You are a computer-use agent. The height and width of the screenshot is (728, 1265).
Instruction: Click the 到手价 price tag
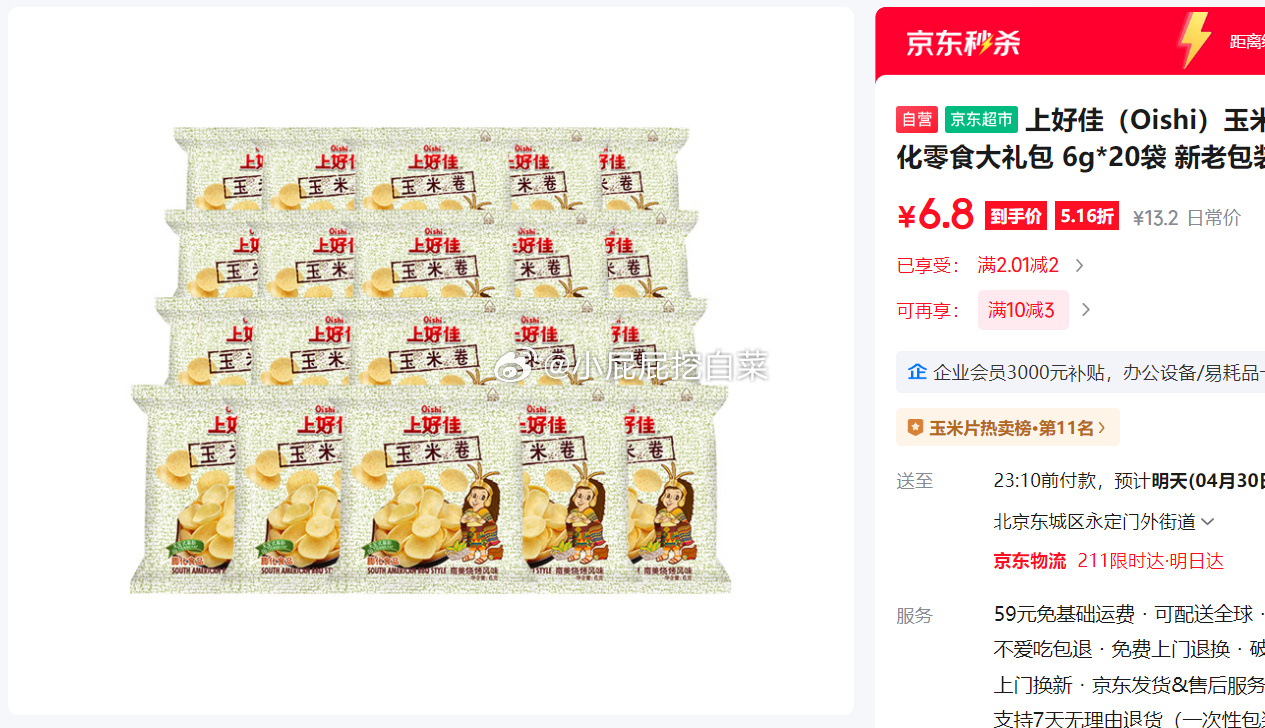(x=1016, y=216)
